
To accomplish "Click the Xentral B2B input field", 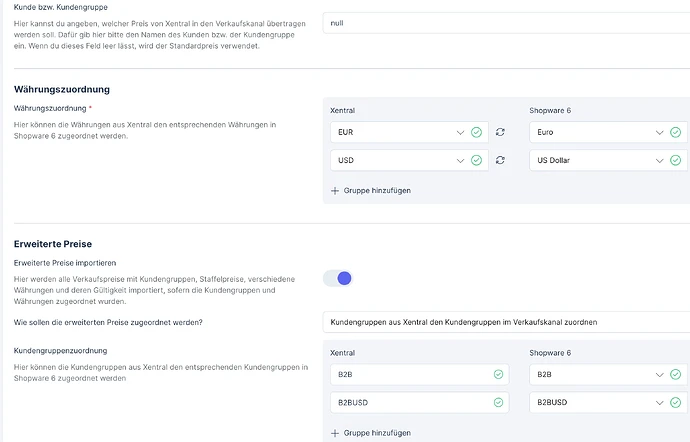I will 419,374.
